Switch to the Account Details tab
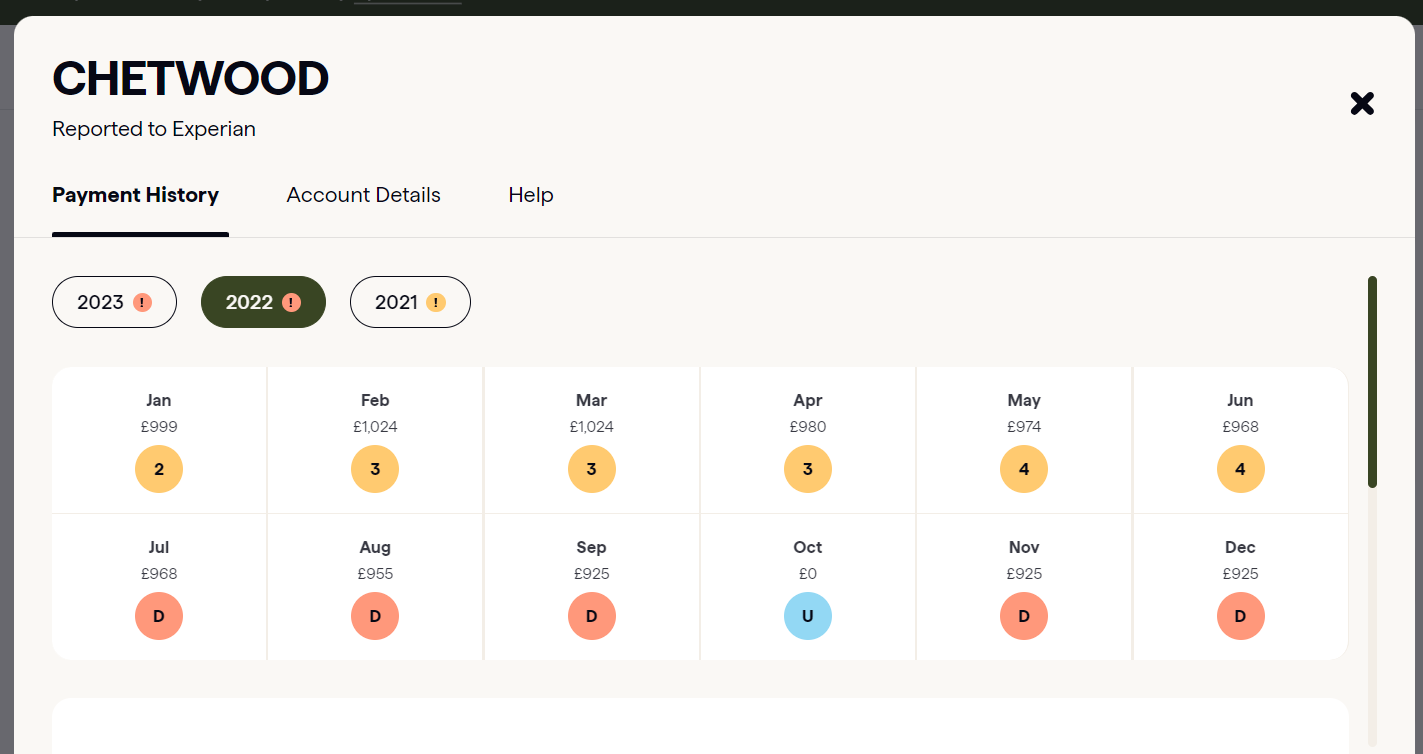The image size is (1423, 754). (363, 195)
